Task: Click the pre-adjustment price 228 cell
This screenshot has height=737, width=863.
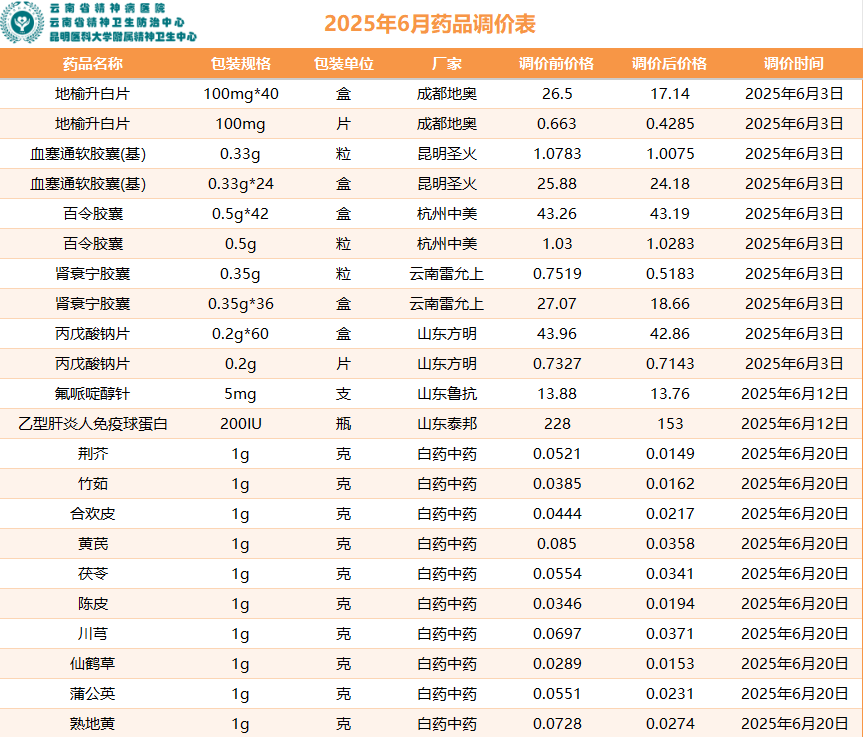Action: pyautogui.click(x=556, y=424)
